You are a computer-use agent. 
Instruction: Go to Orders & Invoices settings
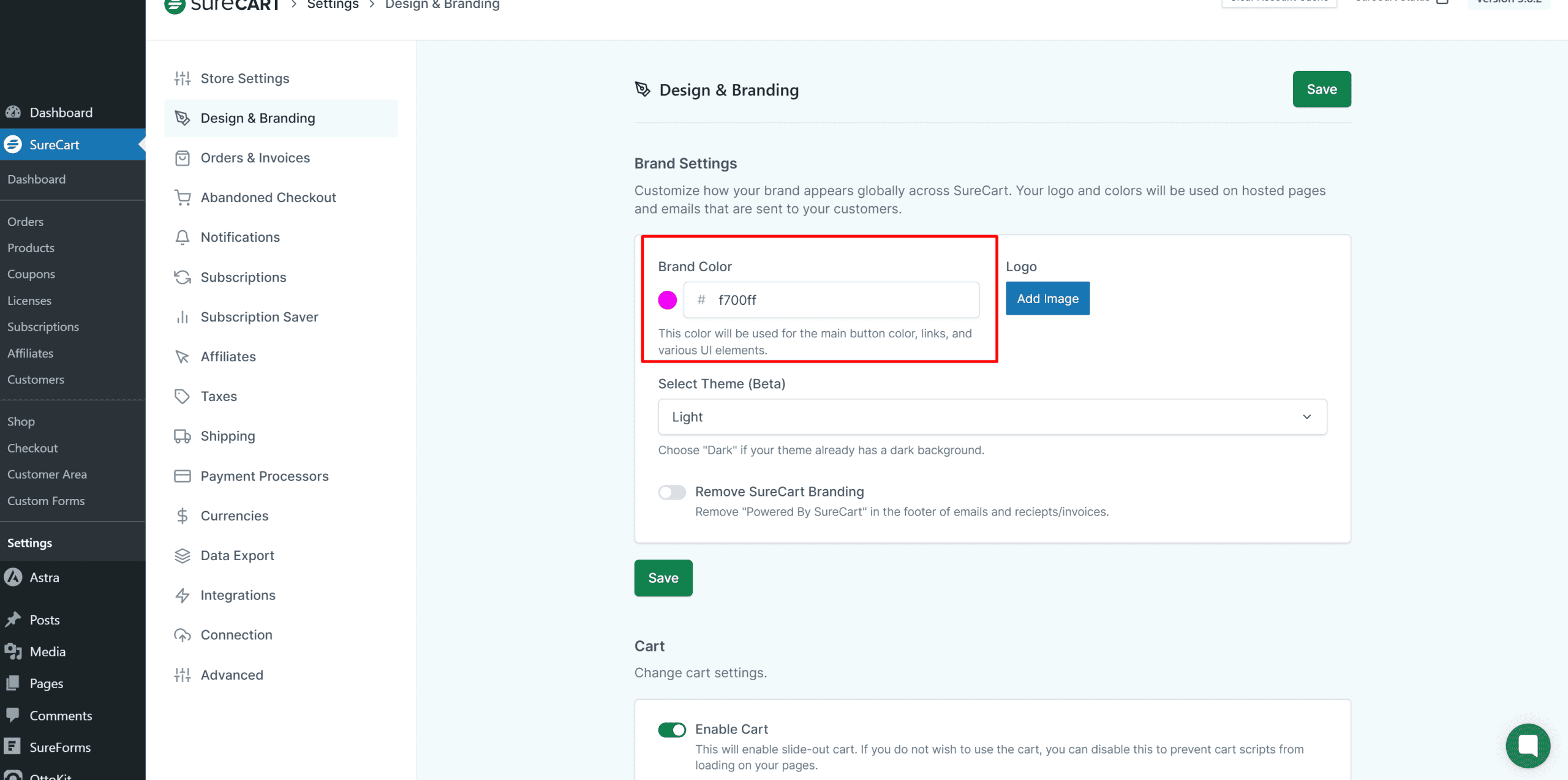point(255,158)
